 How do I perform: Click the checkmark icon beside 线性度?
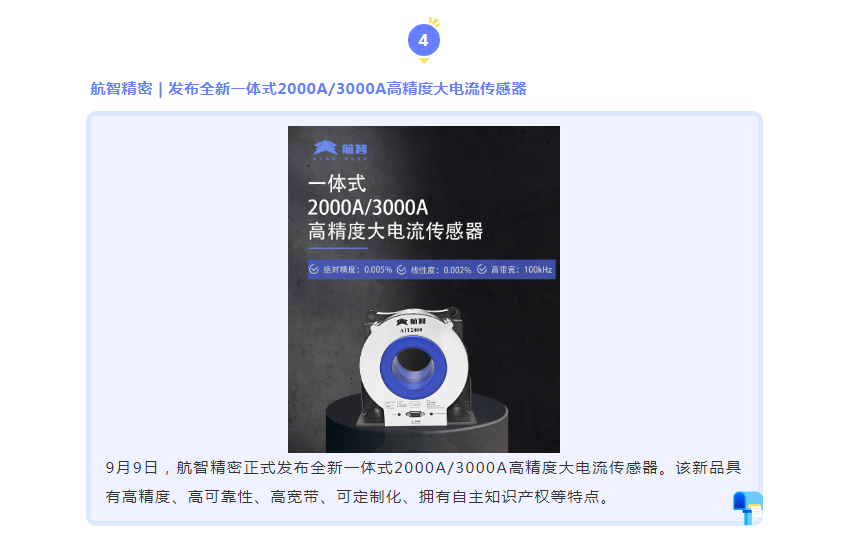pyautogui.click(x=401, y=270)
